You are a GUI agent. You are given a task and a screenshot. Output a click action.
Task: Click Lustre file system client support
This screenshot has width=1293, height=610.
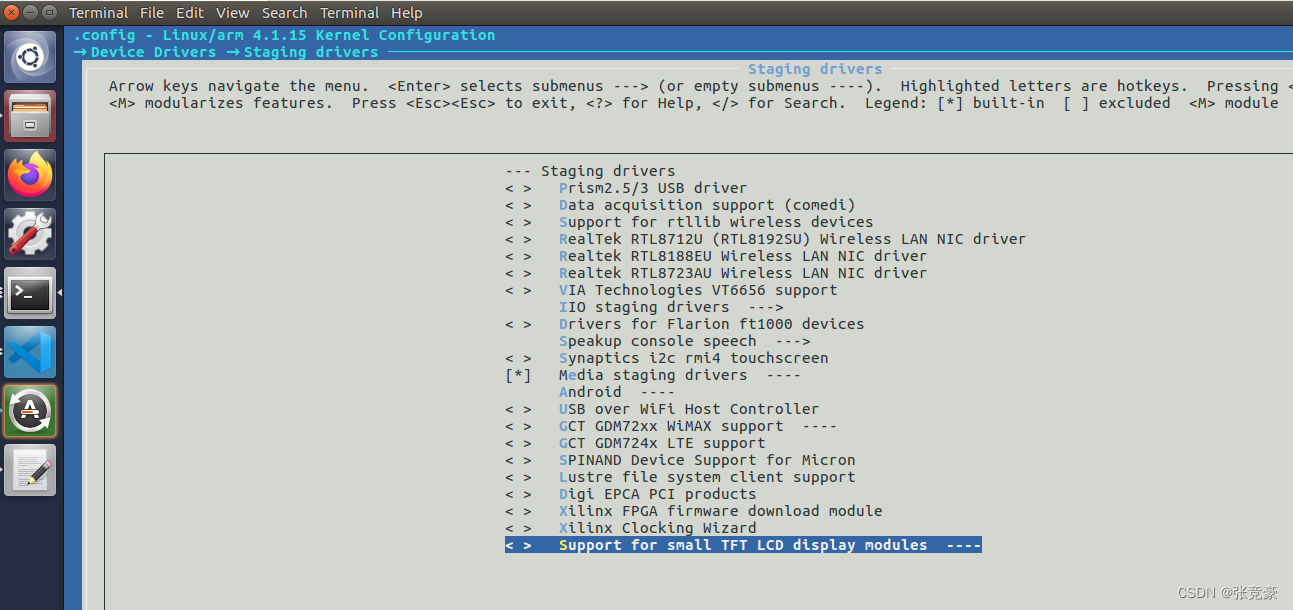click(x=680, y=477)
